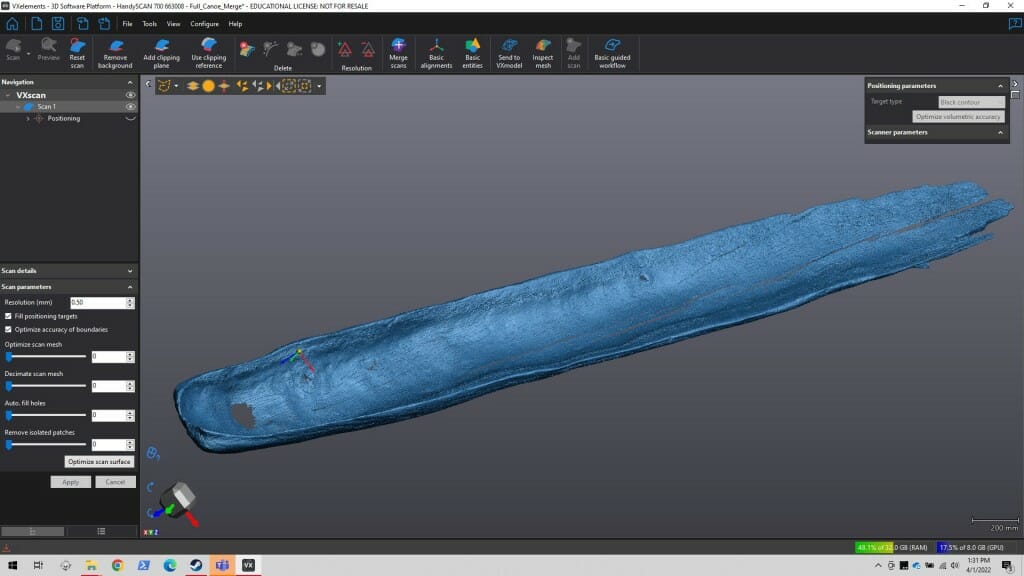Open the Configure menu
The height and width of the screenshot is (576, 1024).
coord(204,23)
